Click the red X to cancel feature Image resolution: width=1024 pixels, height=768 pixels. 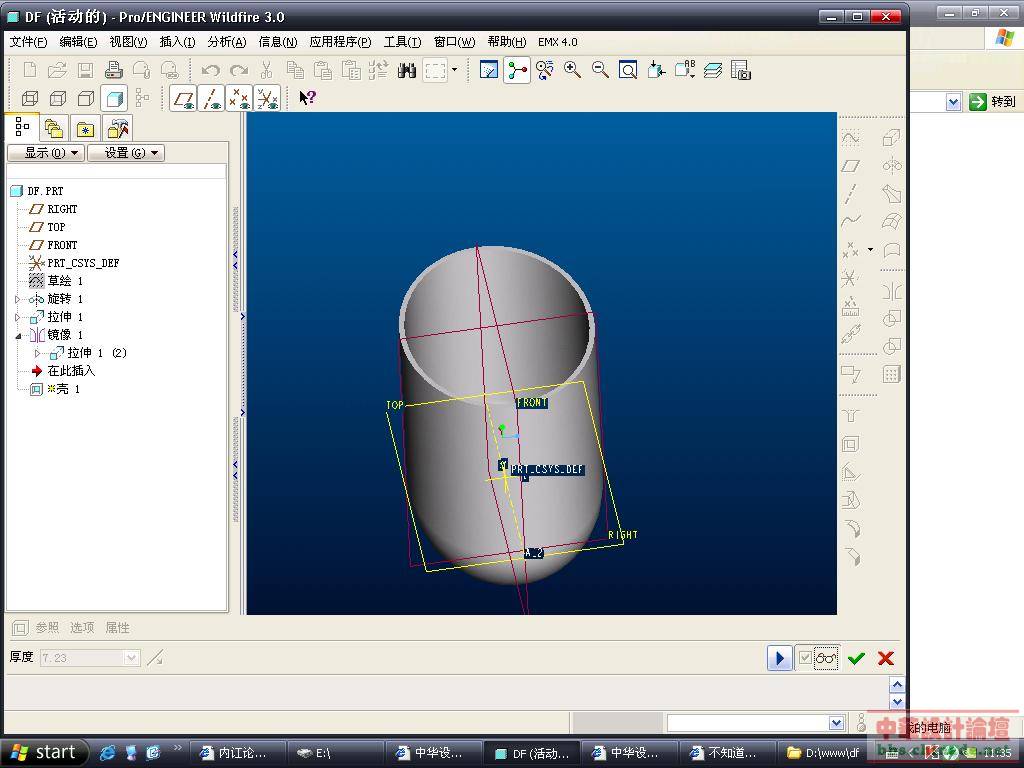coord(885,658)
